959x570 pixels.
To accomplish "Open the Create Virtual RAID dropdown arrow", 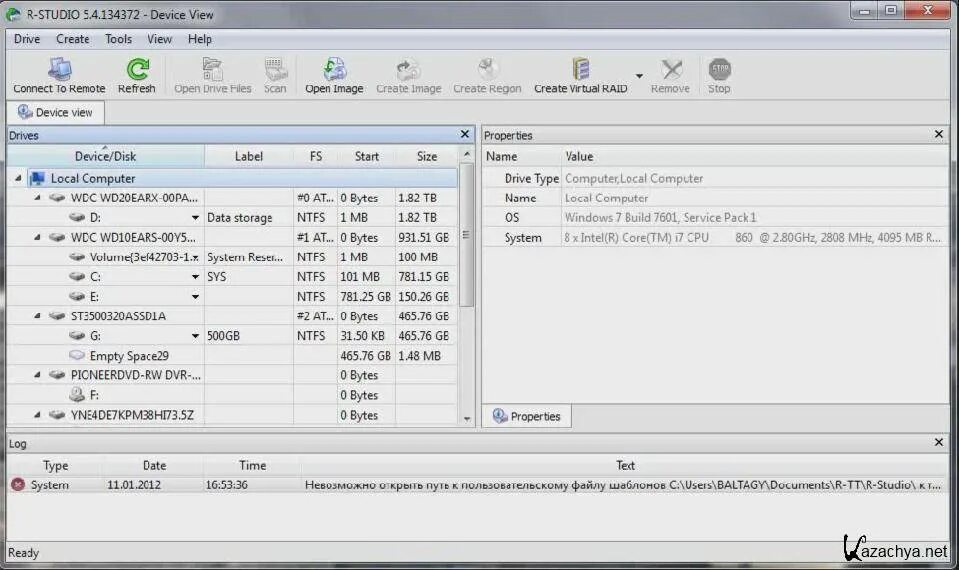I will pyautogui.click(x=639, y=76).
